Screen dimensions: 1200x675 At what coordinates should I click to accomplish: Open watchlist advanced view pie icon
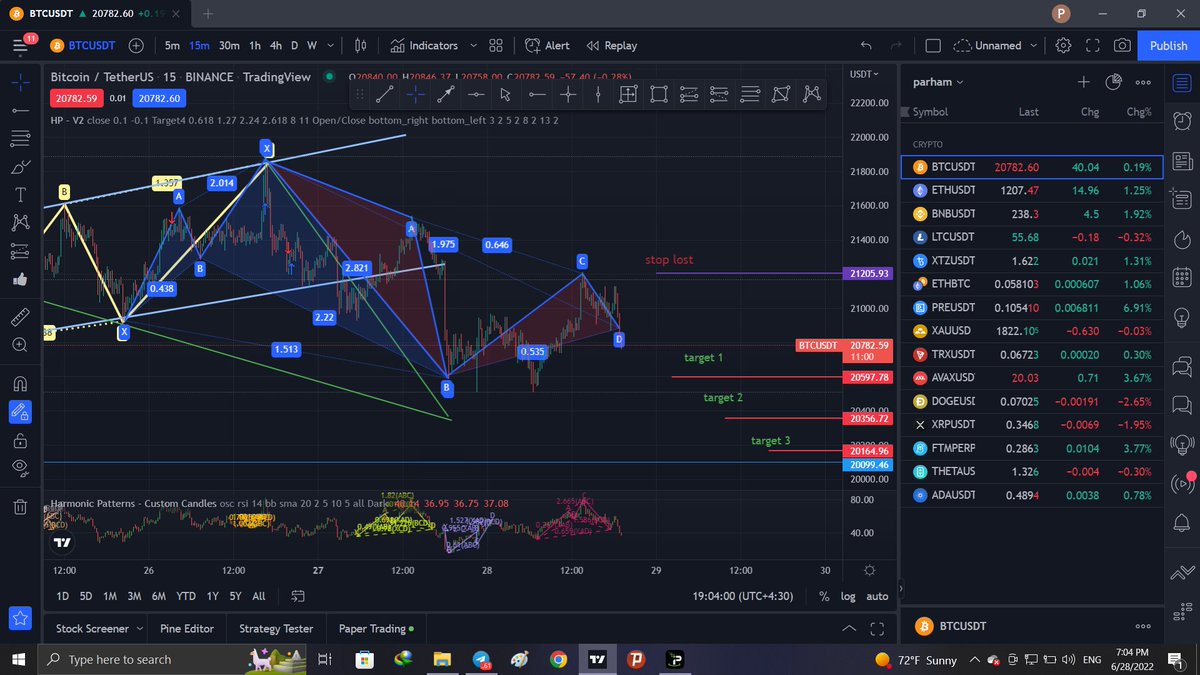(1113, 82)
